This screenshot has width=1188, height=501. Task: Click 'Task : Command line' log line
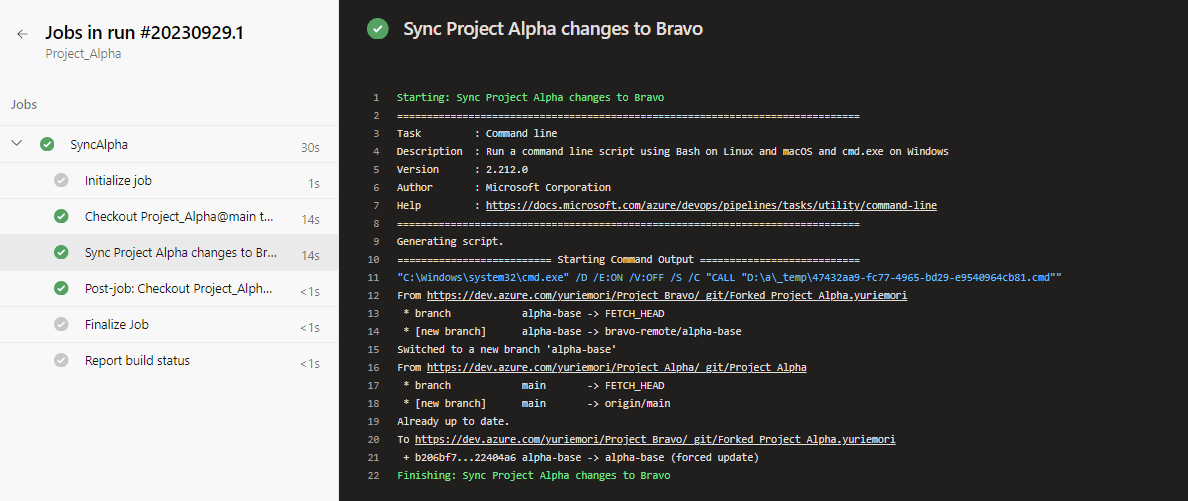(x=477, y=133)
